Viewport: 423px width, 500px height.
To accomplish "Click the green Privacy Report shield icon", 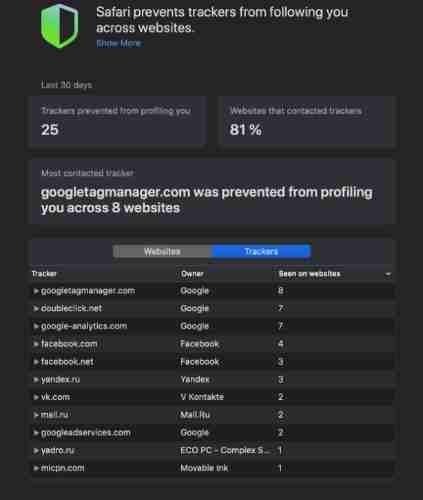I will [x=60, y=26].
